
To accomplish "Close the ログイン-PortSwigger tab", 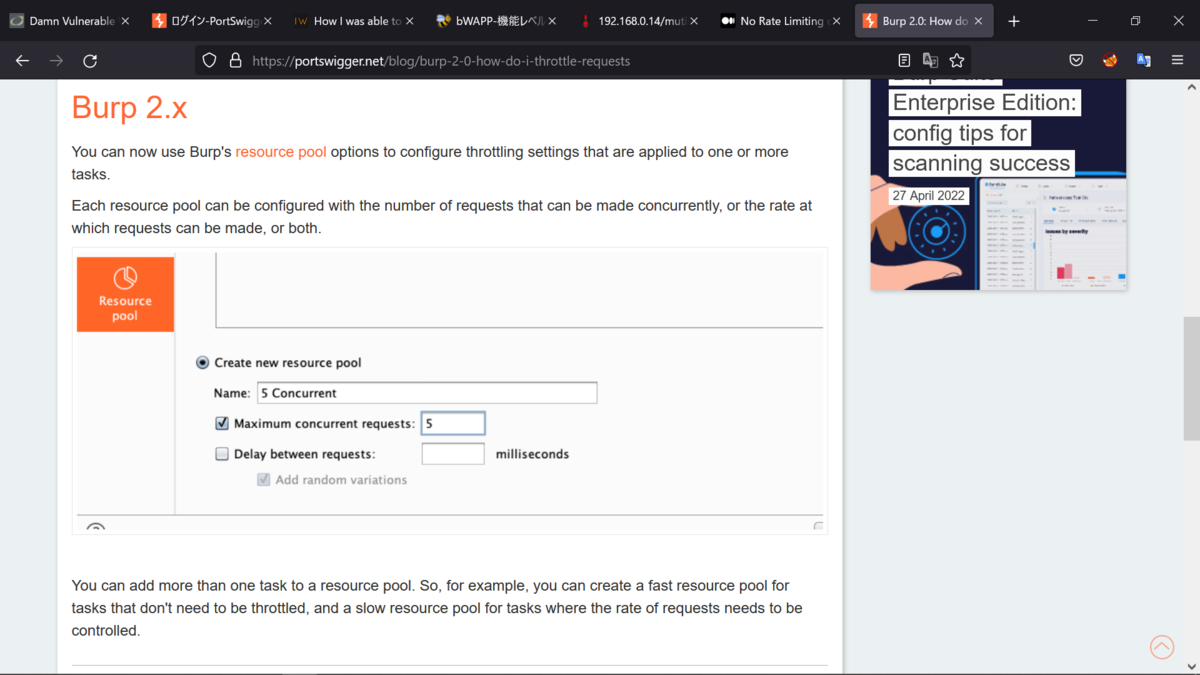I will pyautogui.click(x=267, y=21).
